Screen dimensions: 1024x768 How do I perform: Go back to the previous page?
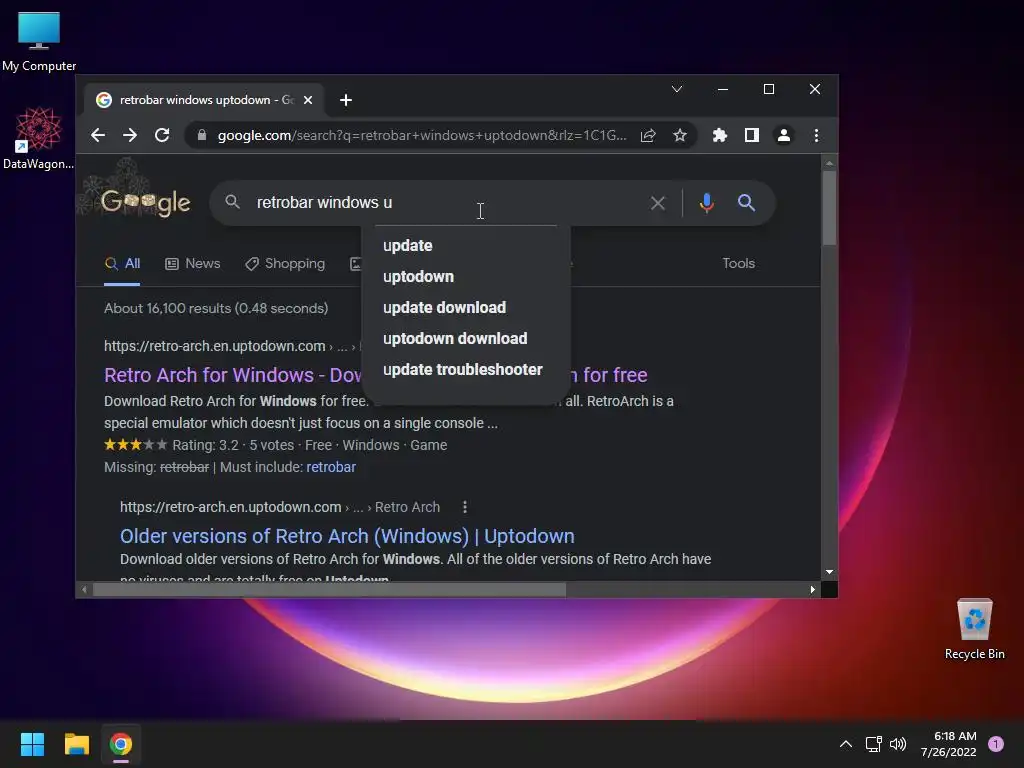point(98,135)
